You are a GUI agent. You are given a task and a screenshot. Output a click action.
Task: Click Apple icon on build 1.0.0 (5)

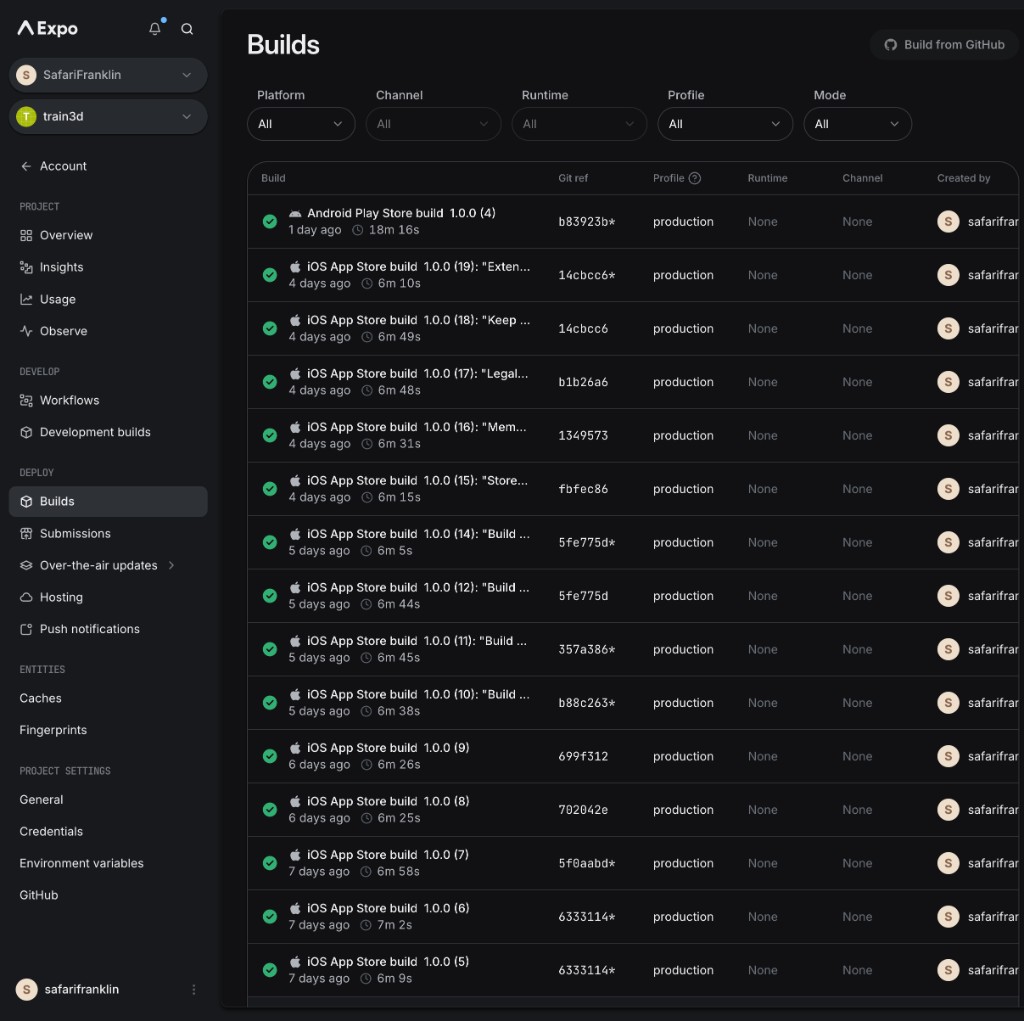295,962
